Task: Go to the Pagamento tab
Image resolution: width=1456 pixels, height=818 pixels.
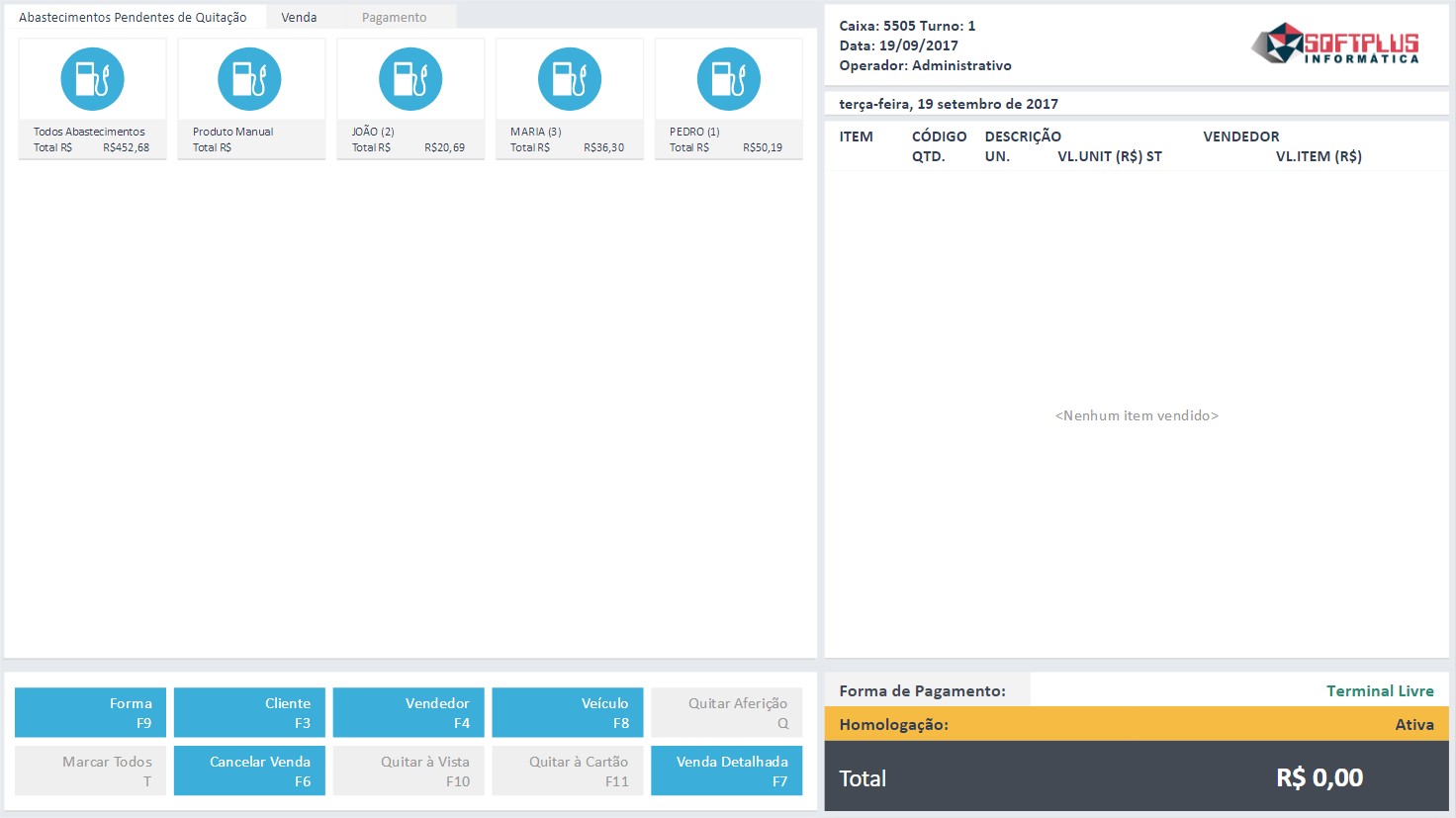Action: coord(394,17)
